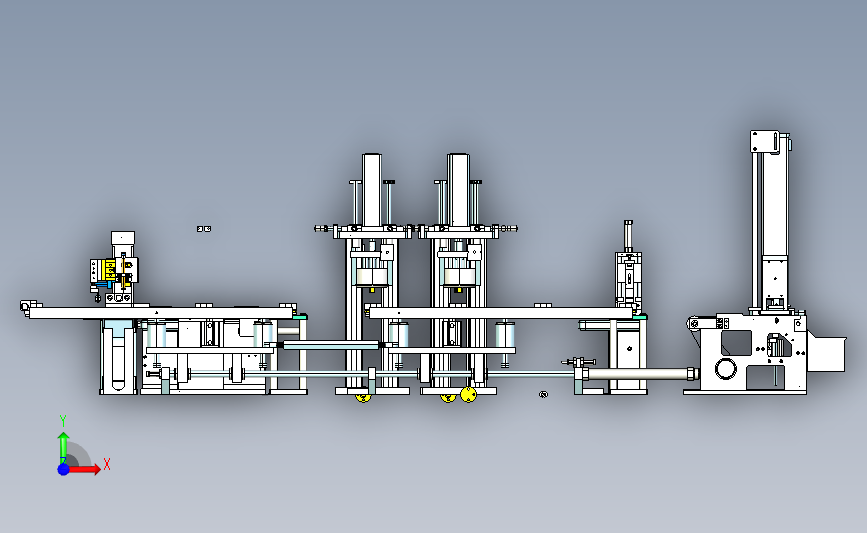Select the left press station's top cylinder
This screenshot has height=533, width=867.
point(372,190)
